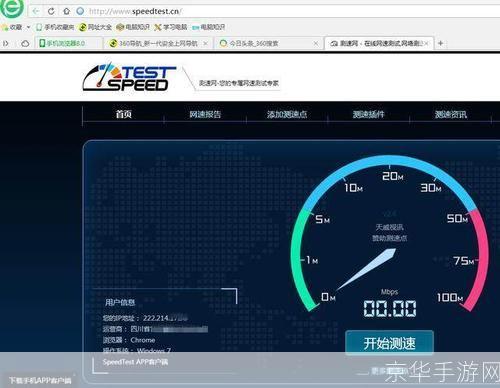Click the tab-bar sidebar toggle at far left
Image resolution: width=500 pixels, height=388 pixels.
click(x=6, y=43)
